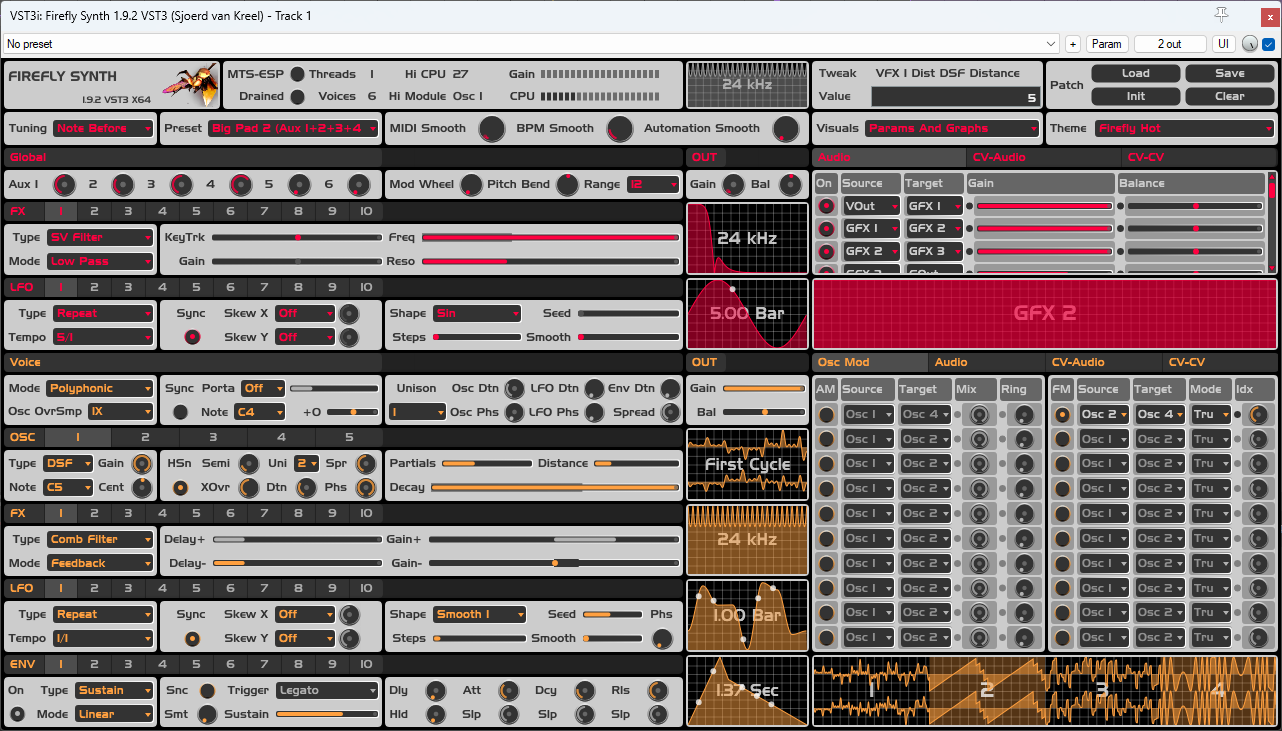Click the Aux 1 knob
Image resolution: width=1282 pixels, height=731 pixels.
click(x=64, y=185)
